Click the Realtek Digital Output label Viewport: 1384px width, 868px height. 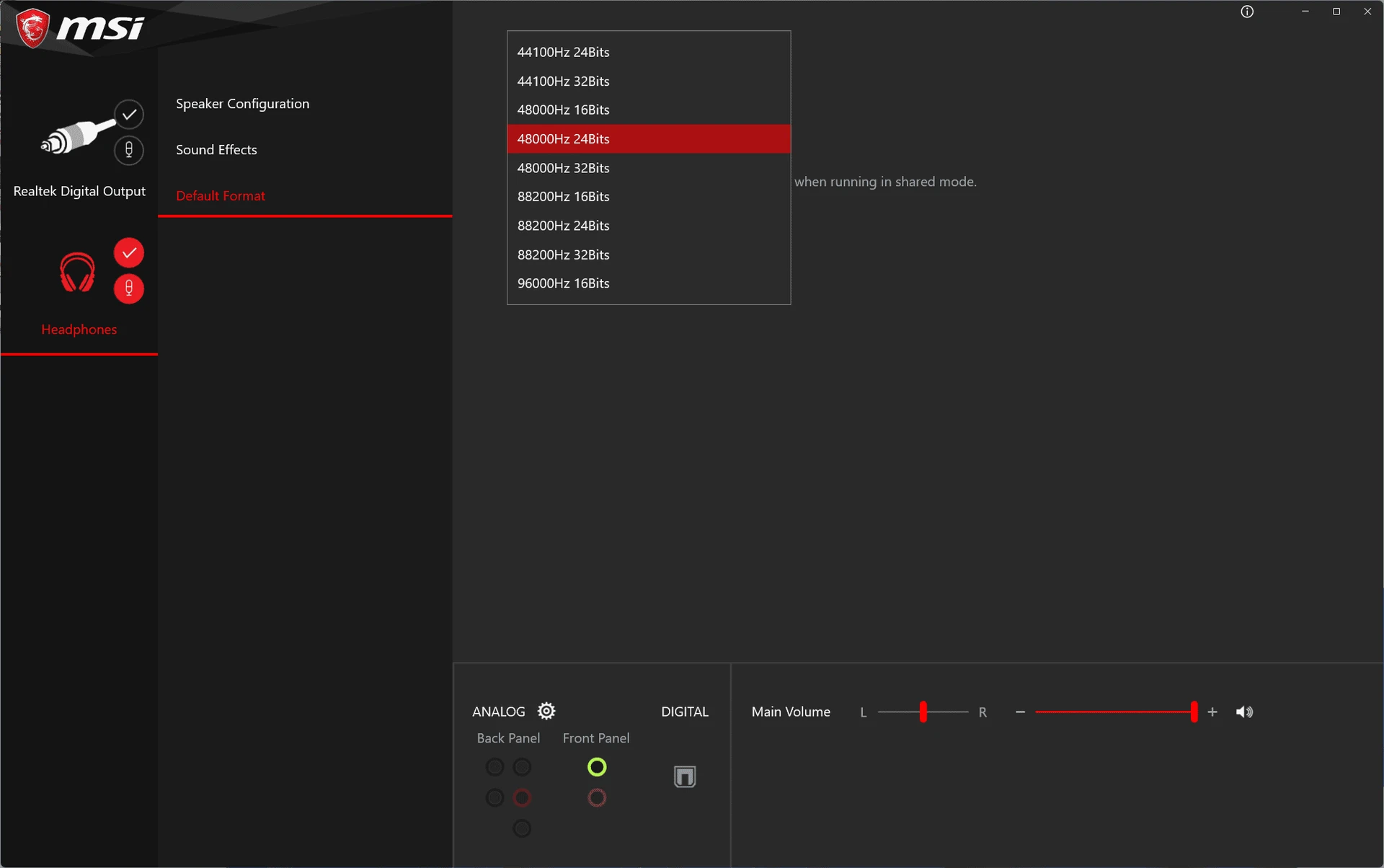(79, 191)
